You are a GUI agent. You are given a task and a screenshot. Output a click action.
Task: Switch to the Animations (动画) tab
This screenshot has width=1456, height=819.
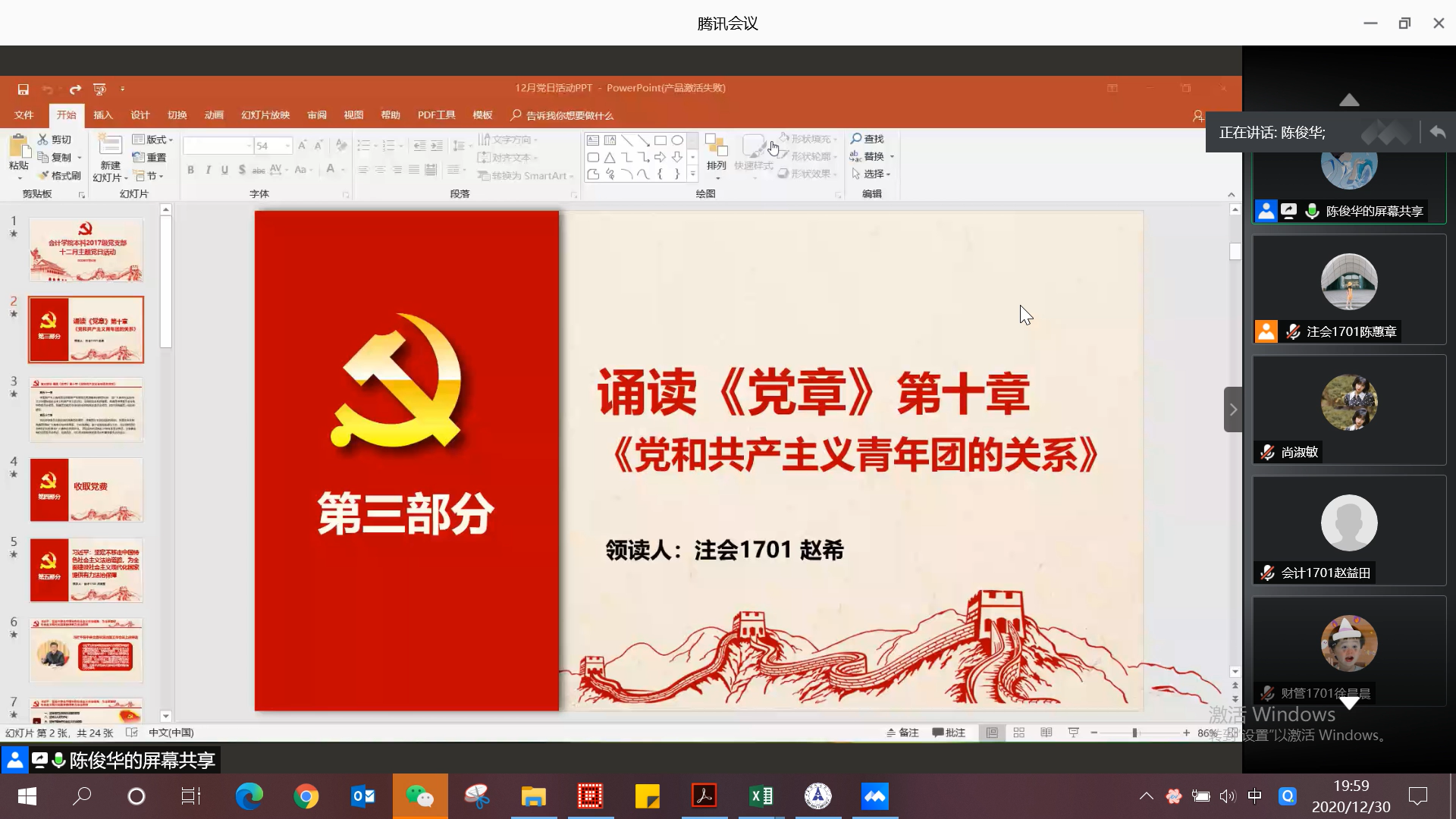(x=214, y=115)
